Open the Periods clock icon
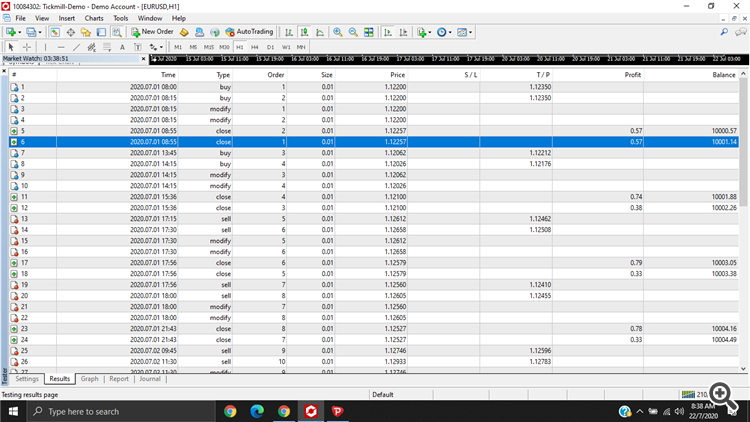The height and width of the screenshot is (422, 750). tap(441, 32)
